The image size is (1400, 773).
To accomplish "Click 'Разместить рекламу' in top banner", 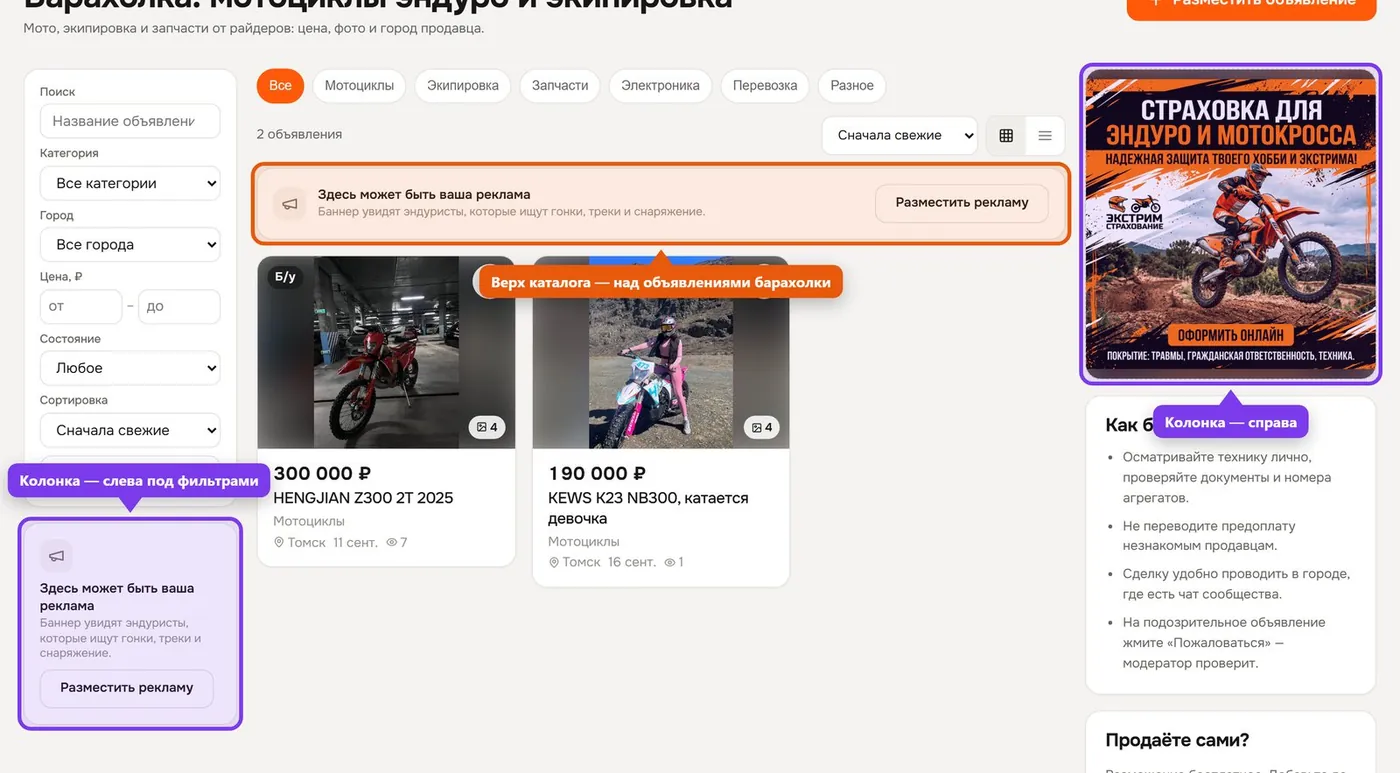I will [962, 203].
